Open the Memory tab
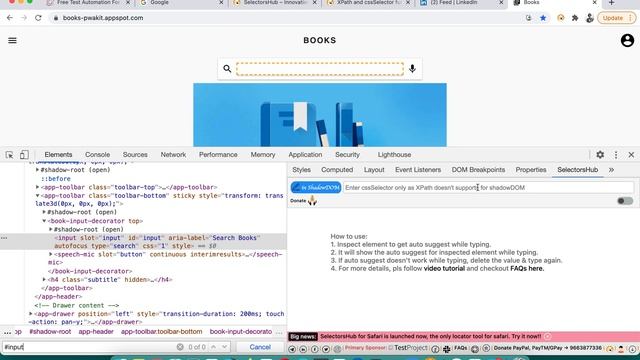Viewport: 640px width, 360px height. pyautogui.click(x=263, y=155)
